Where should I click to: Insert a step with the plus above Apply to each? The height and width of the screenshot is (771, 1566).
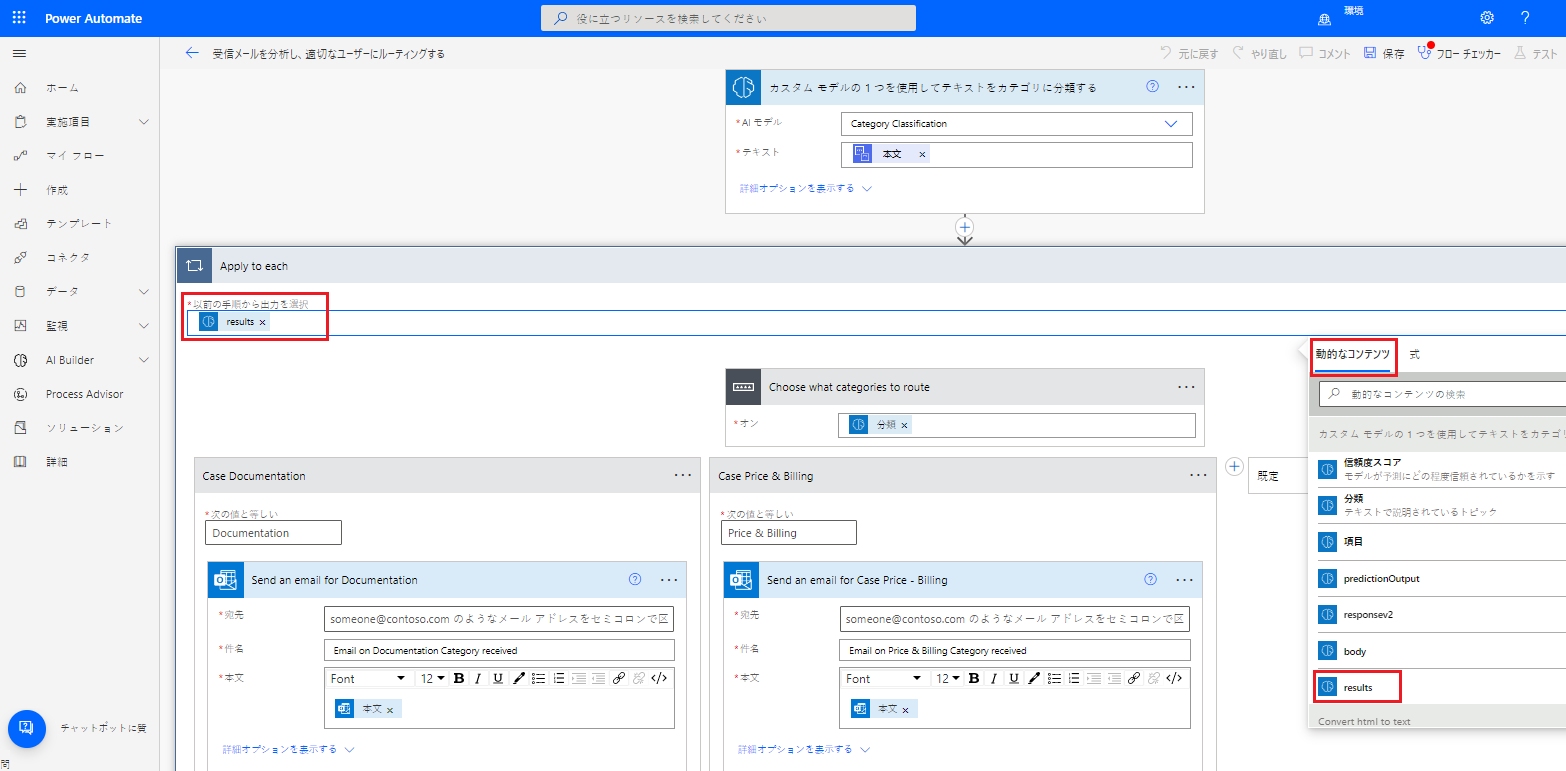tap(965, 227)
